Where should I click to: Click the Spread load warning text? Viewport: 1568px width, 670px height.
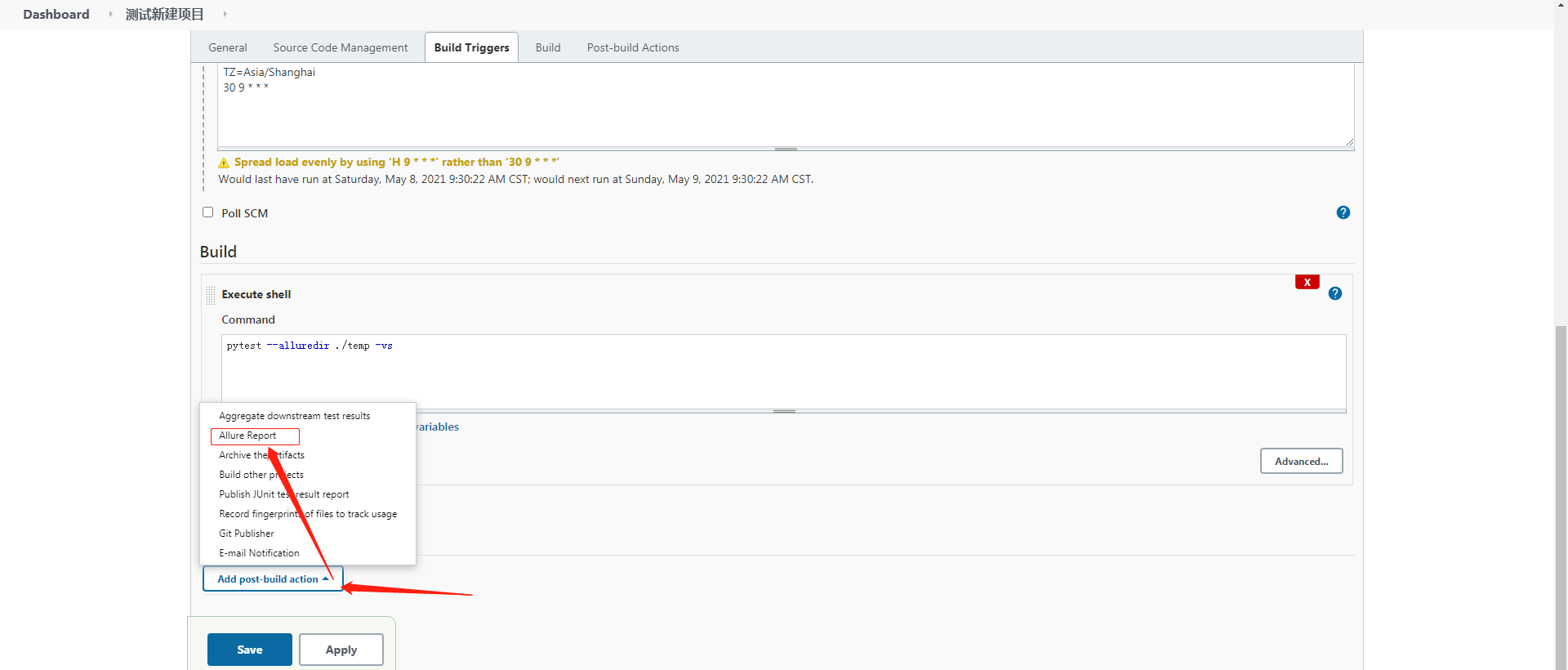pos(397,162)
